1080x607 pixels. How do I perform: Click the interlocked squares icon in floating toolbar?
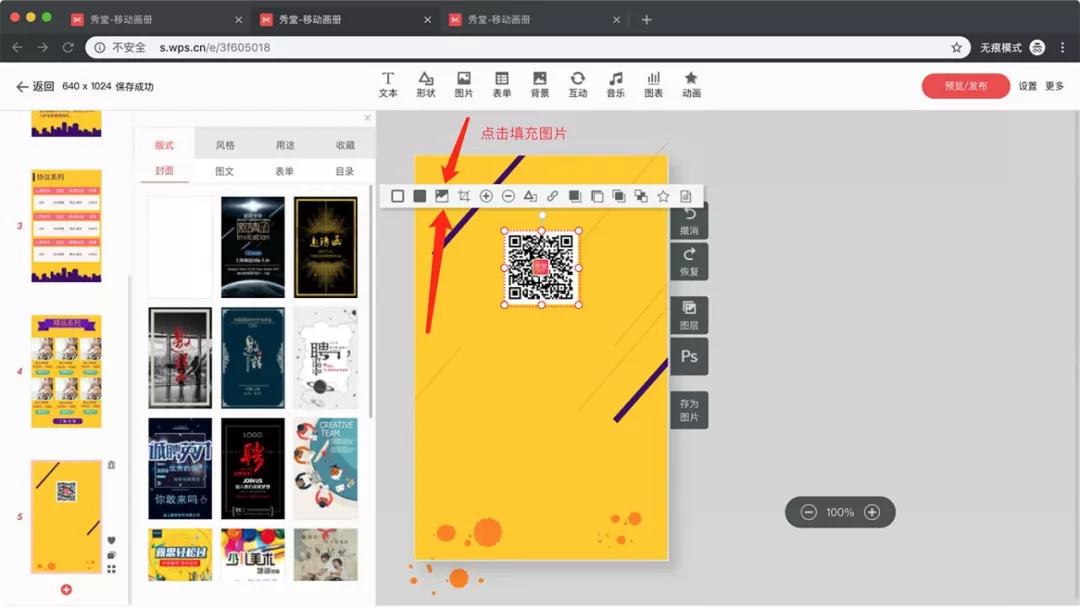pyautogui.click(x=641, y=196)
